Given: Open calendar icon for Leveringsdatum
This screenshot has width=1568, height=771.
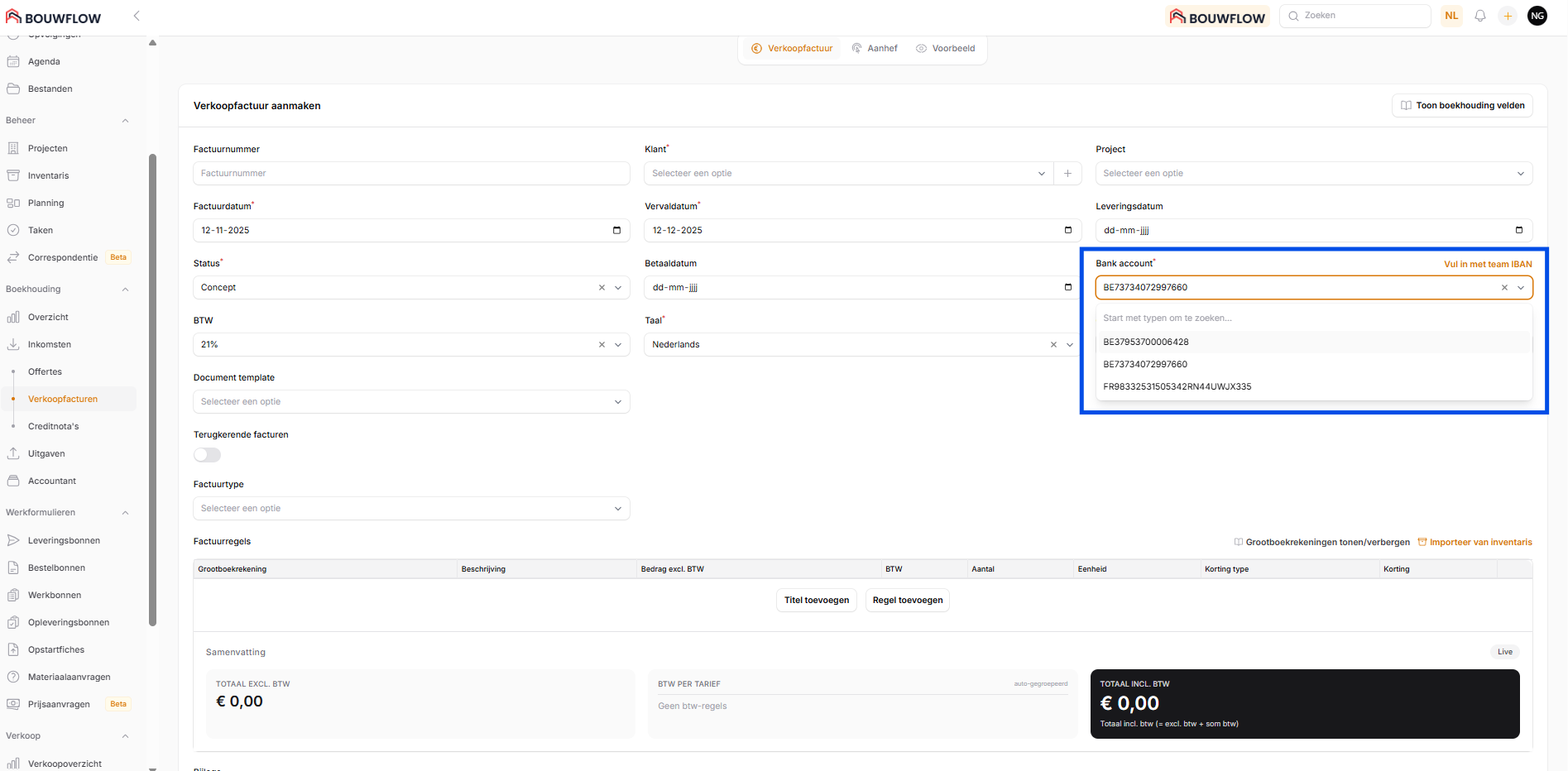Looking at the screenshot, I should click(x=1518, y=231).
